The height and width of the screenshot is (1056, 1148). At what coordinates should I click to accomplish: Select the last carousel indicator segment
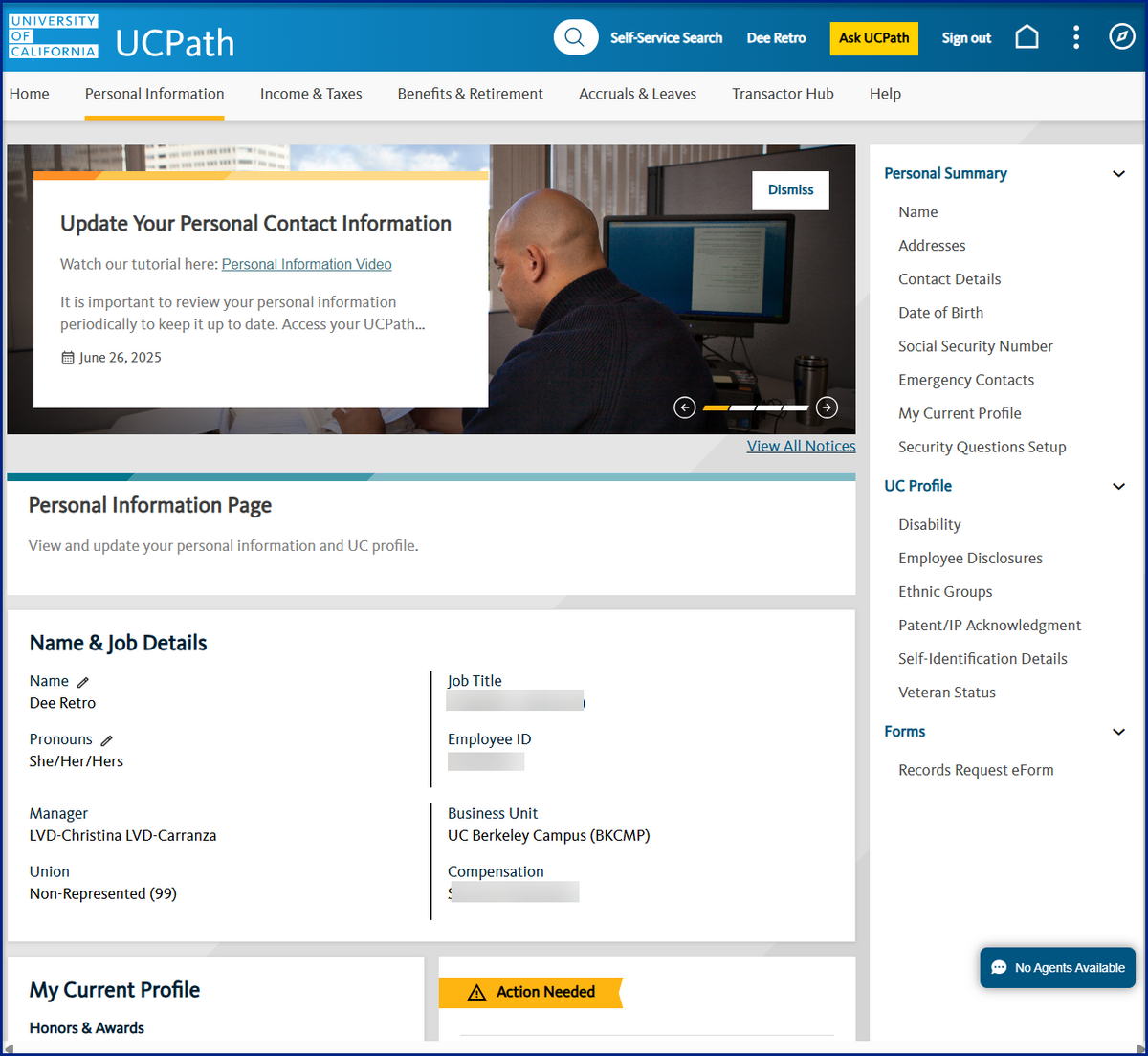(796, 408)
